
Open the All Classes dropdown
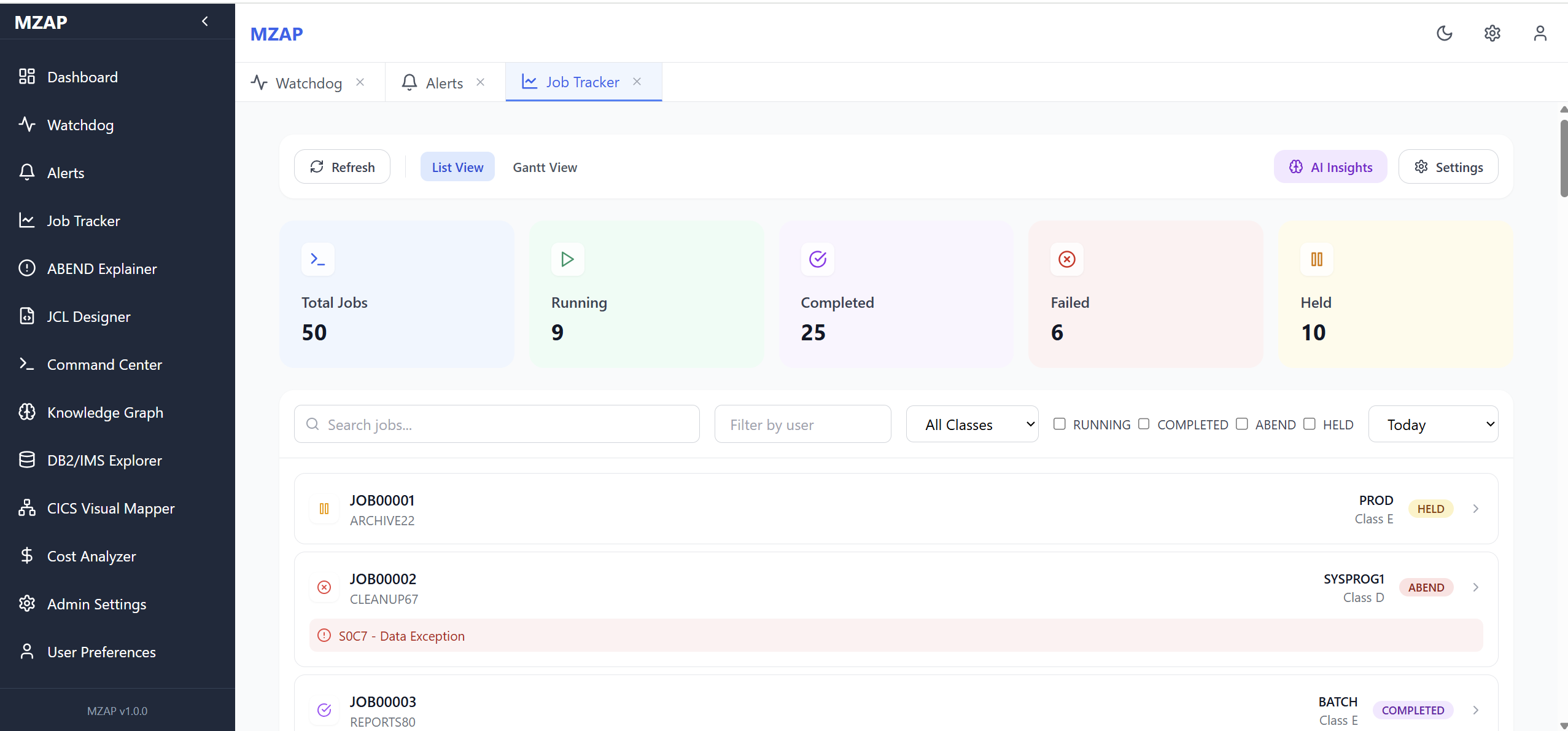coord(972,424)
